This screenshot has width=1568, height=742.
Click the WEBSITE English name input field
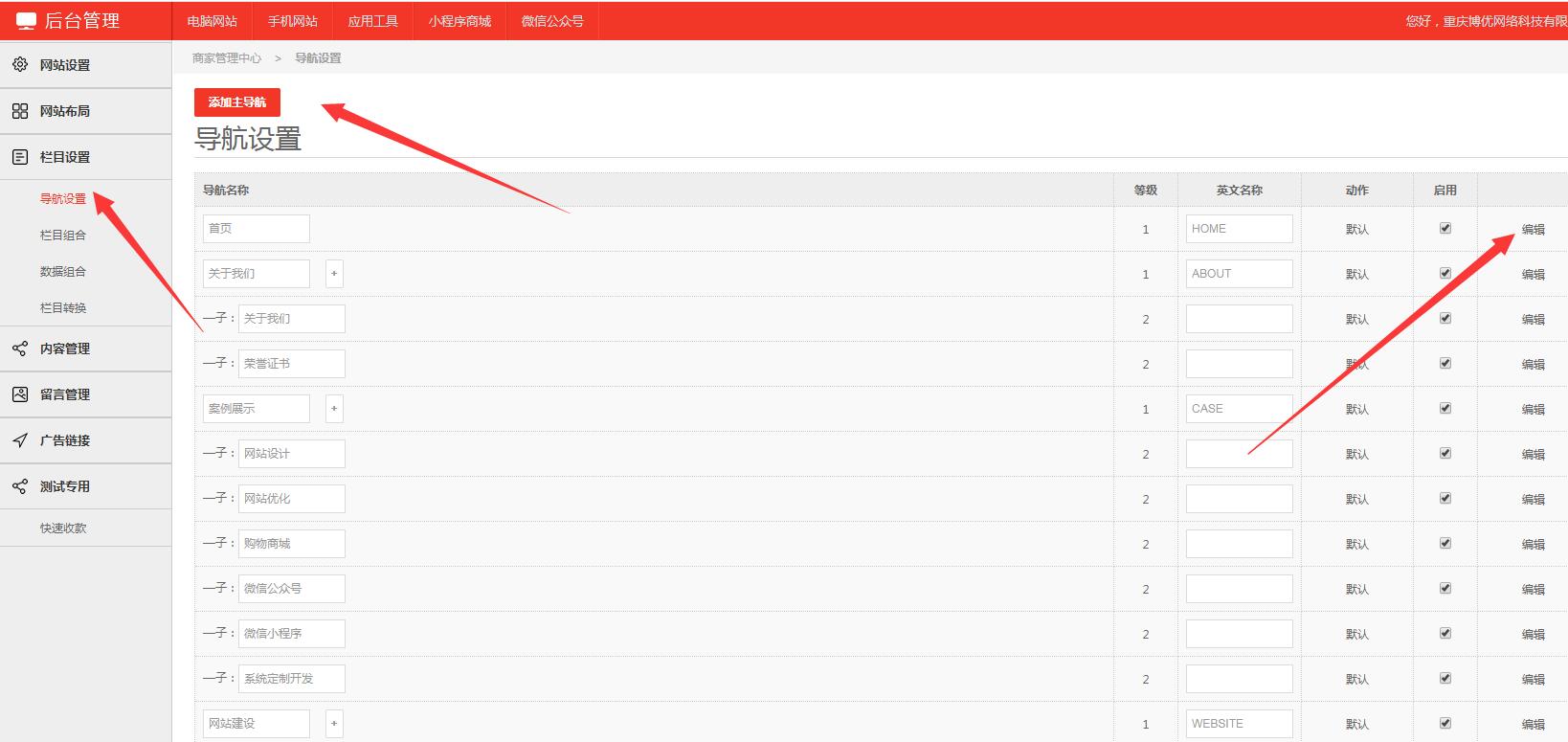click(x=1239, y=724)
